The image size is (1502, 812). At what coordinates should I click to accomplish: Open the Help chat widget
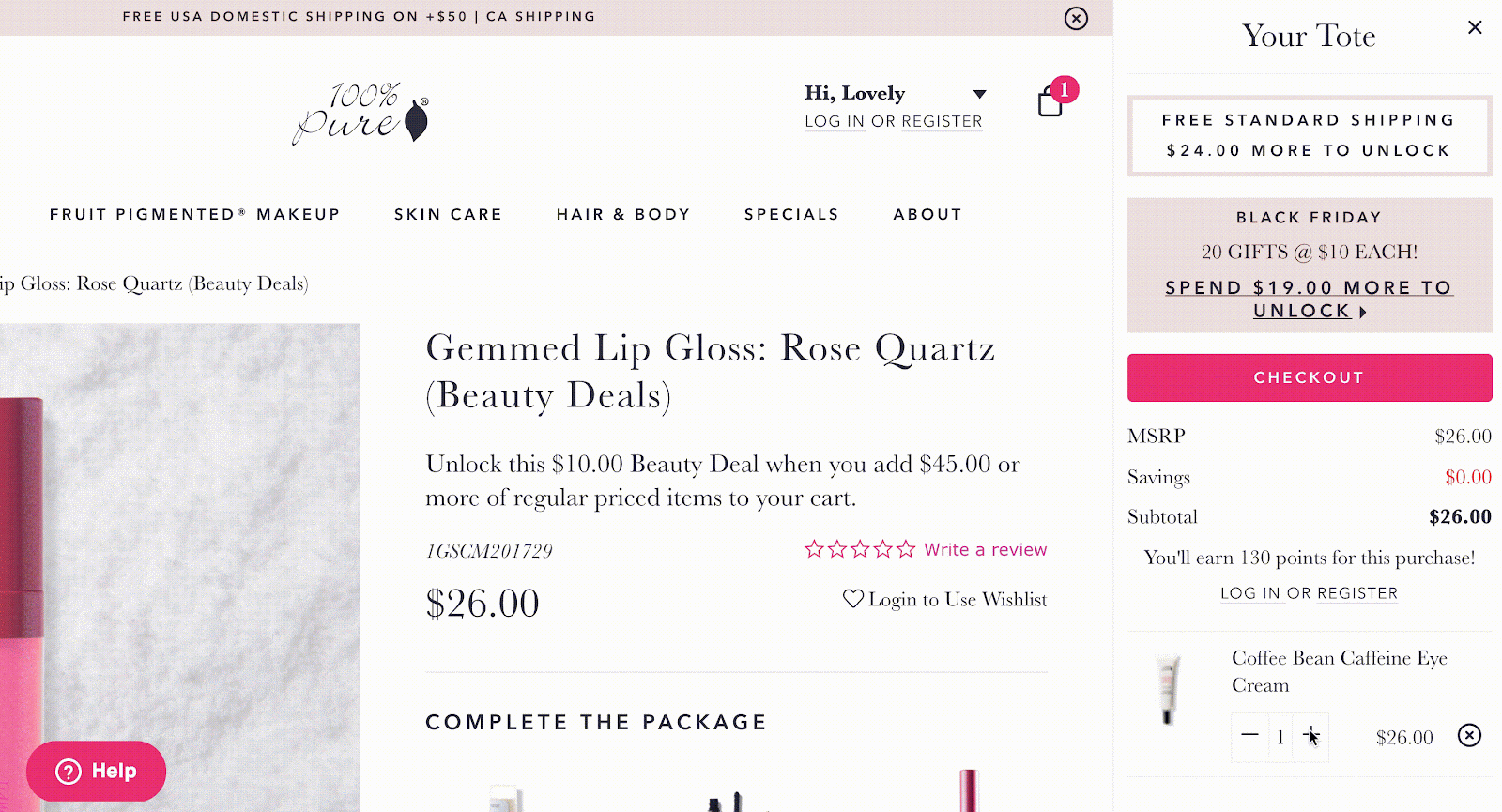(x=96, y=771)
